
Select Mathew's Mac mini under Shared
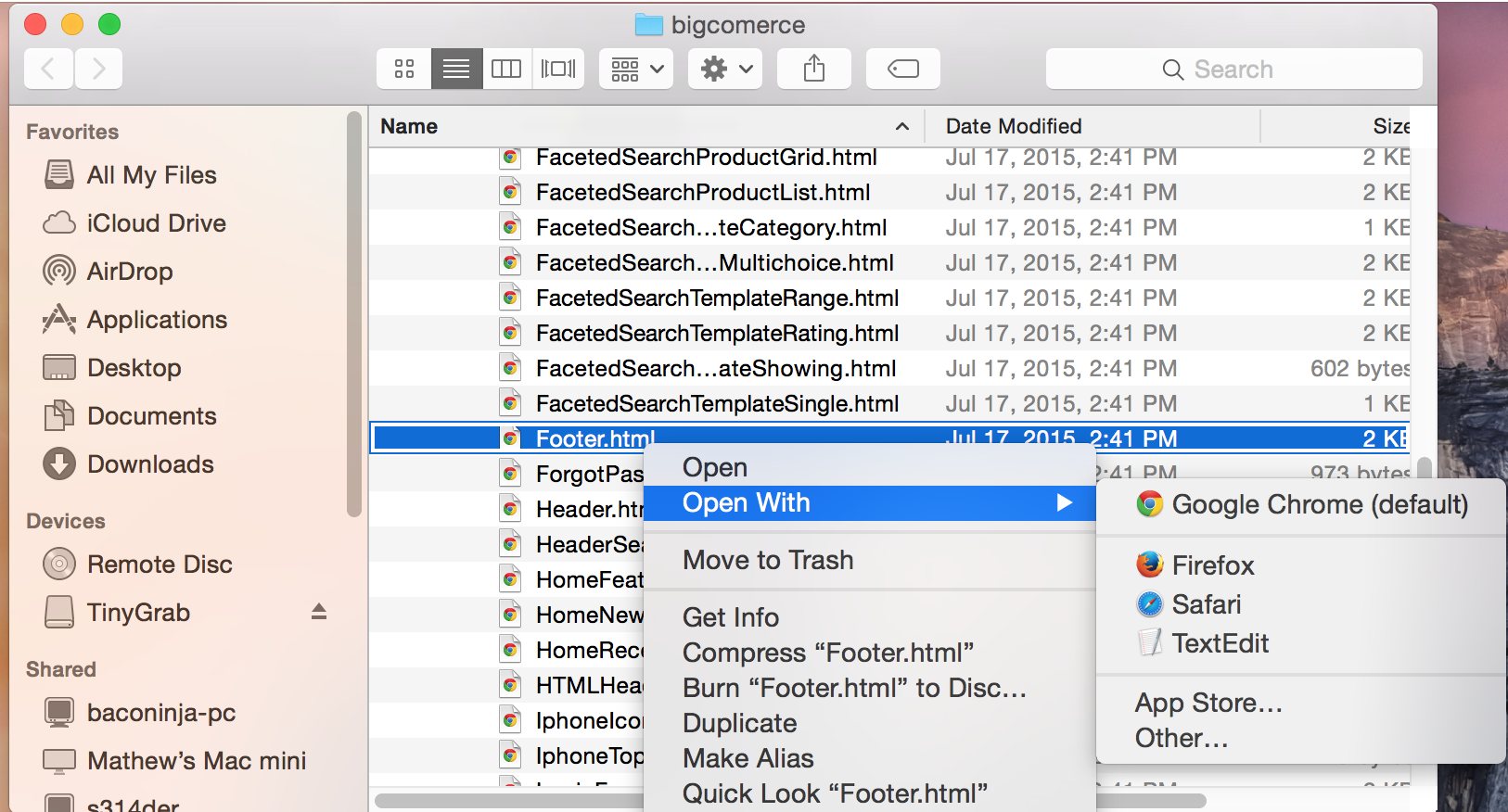point(175,761)
